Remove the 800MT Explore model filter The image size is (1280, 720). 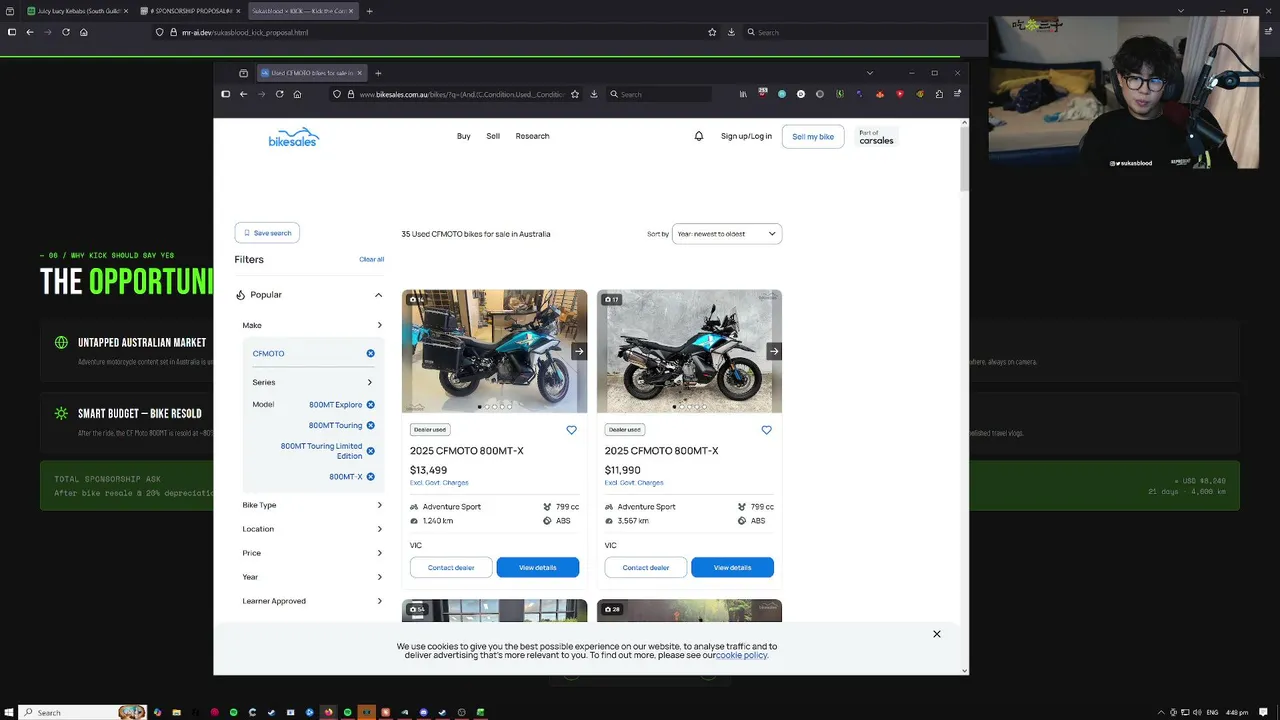[x=370, y=405]
